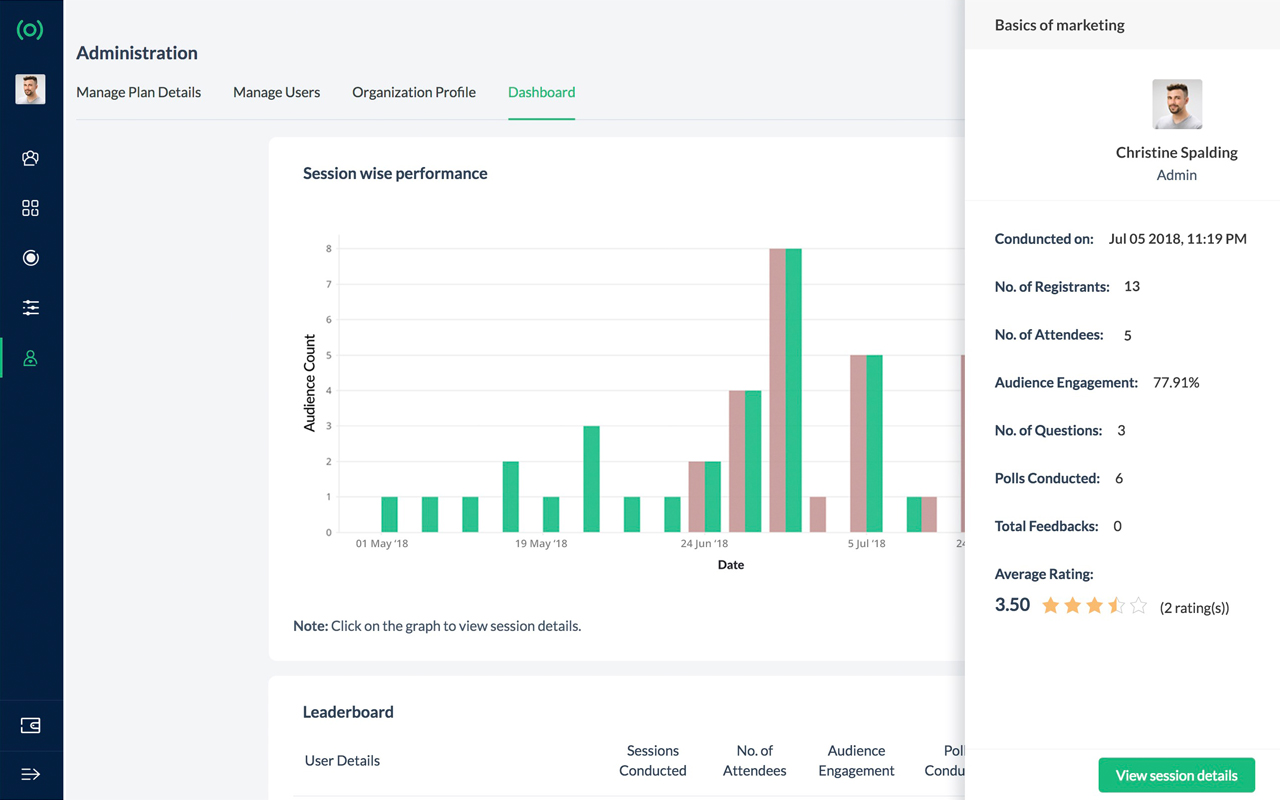1280x800 pixels.
Task: Open the audience group sidebar icon
Action: click(x=30, y=158)
